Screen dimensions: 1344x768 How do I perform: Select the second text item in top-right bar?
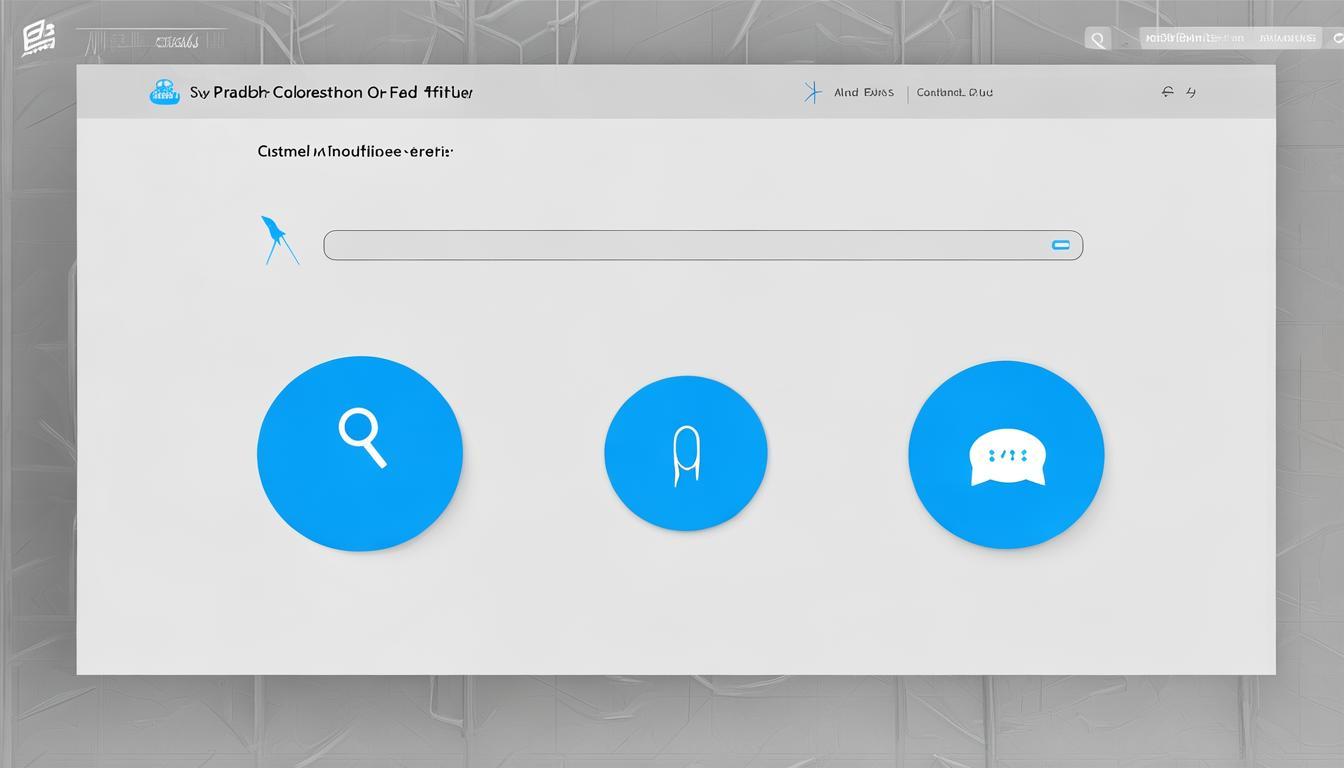(x=1287, y=38)
